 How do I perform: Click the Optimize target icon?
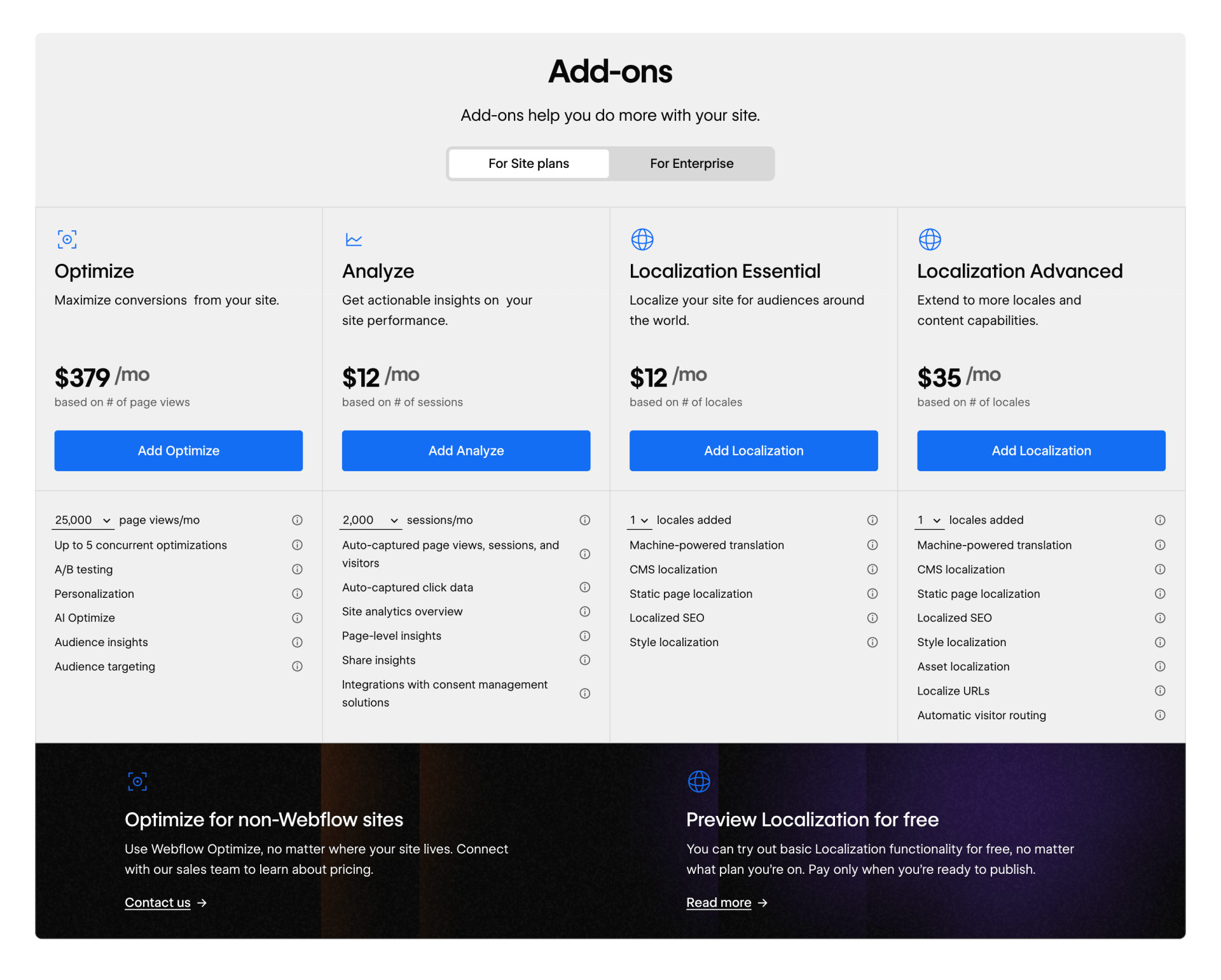pos(67,240)
